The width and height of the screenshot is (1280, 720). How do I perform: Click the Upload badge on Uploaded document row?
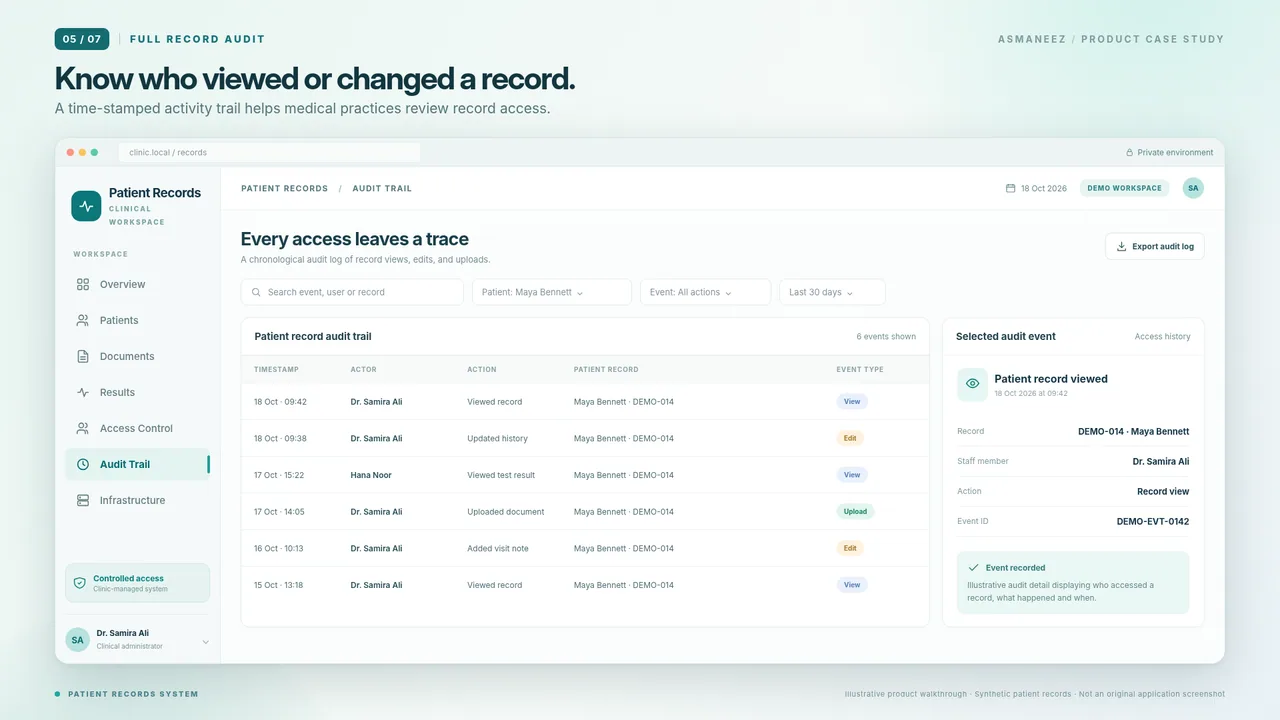click(x=855, y=511)
